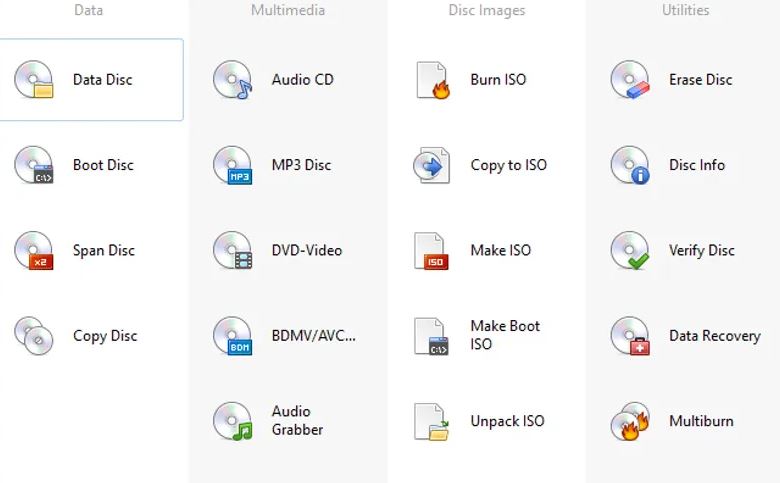Viewport: 780px width, 483px height.
Task: Click the Disc Images column heading
Action: point(487,10)
